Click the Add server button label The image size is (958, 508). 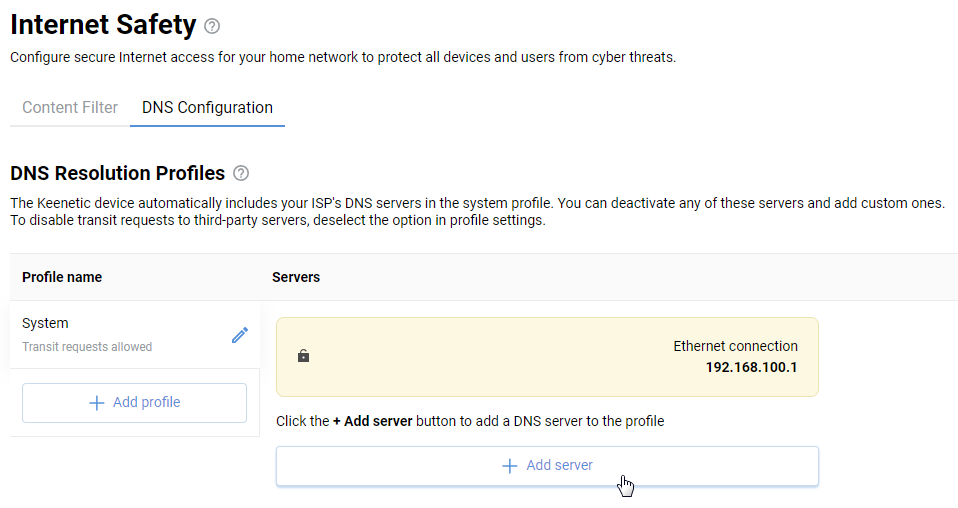pyautogui.click(x=559, y=466)
